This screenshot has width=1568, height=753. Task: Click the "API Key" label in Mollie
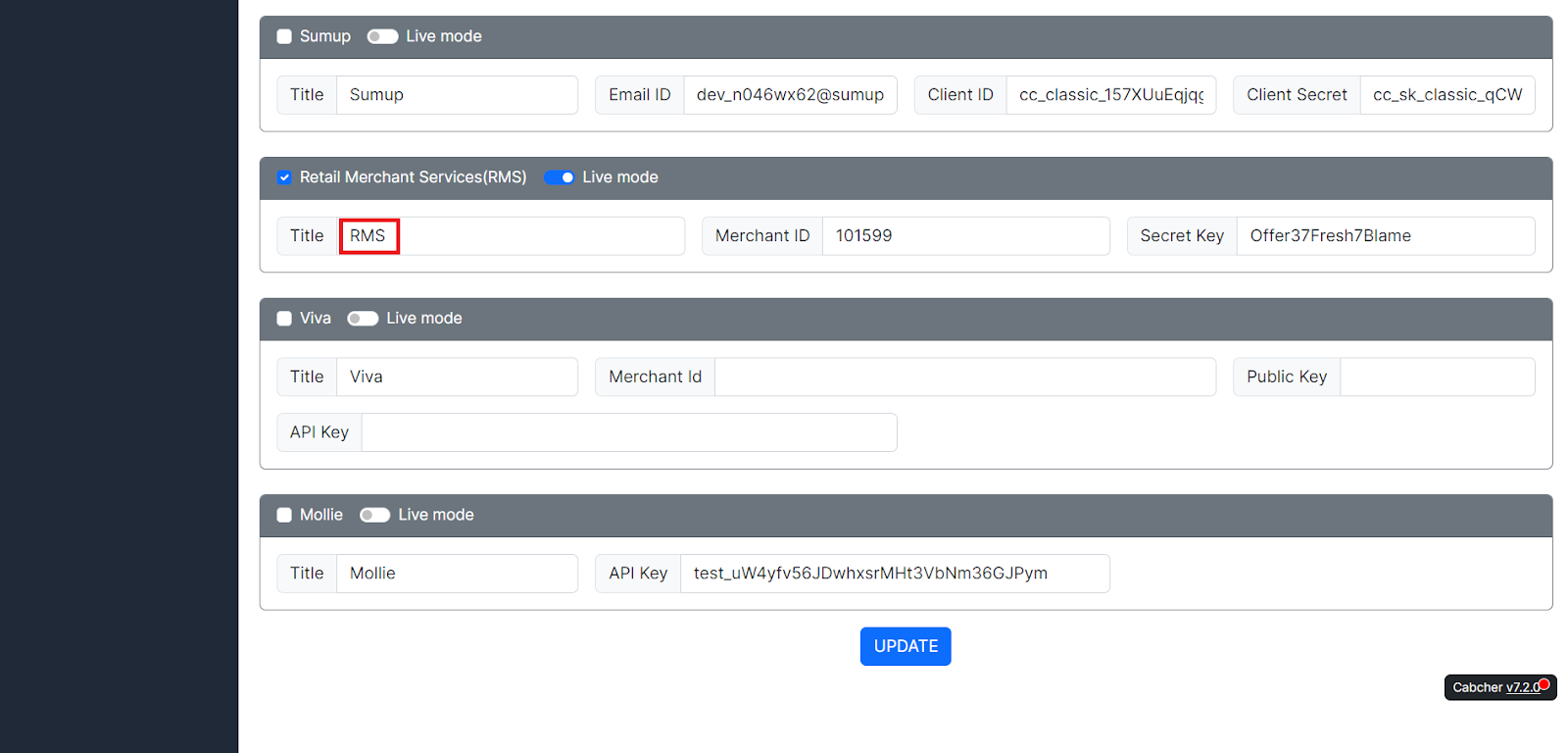tap(638, 574)
